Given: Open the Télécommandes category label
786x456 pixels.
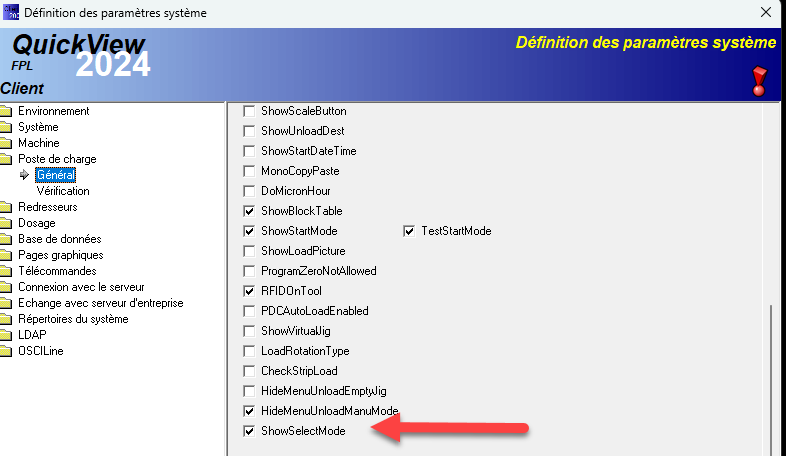Looking at the screenshot, I should [x=57, y=271].
